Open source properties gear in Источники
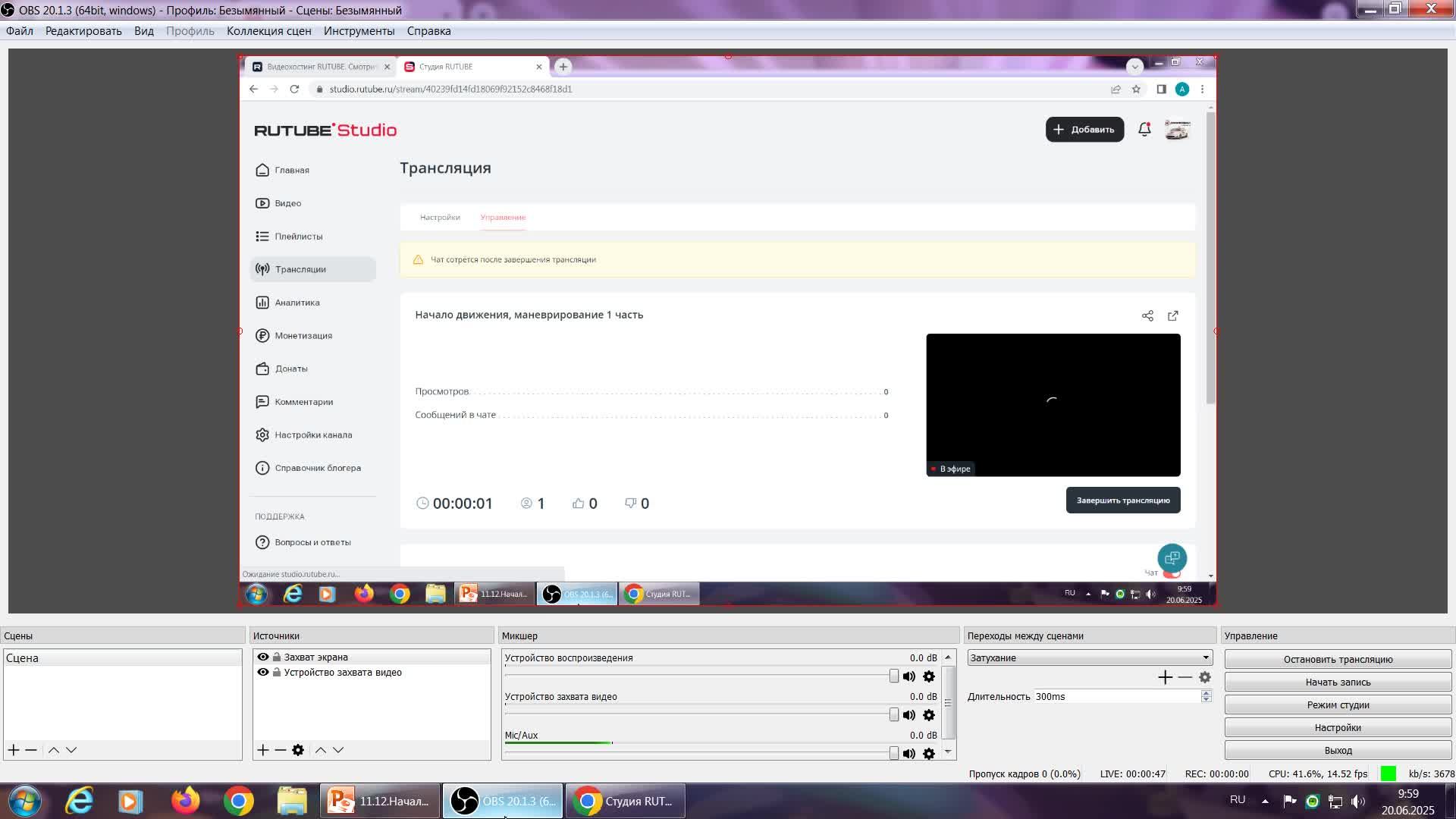 298,750
